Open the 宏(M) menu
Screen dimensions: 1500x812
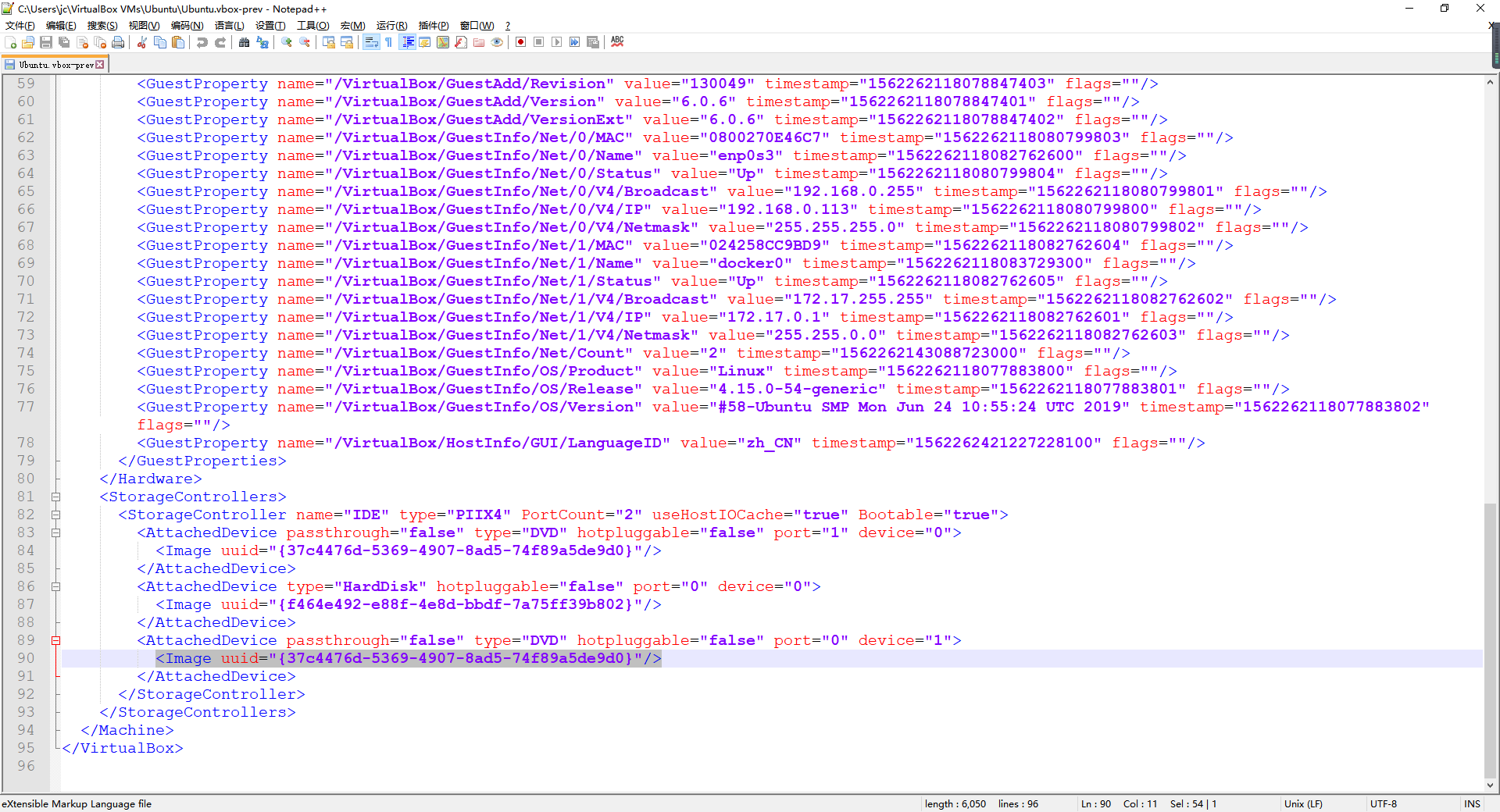point(353,26)
